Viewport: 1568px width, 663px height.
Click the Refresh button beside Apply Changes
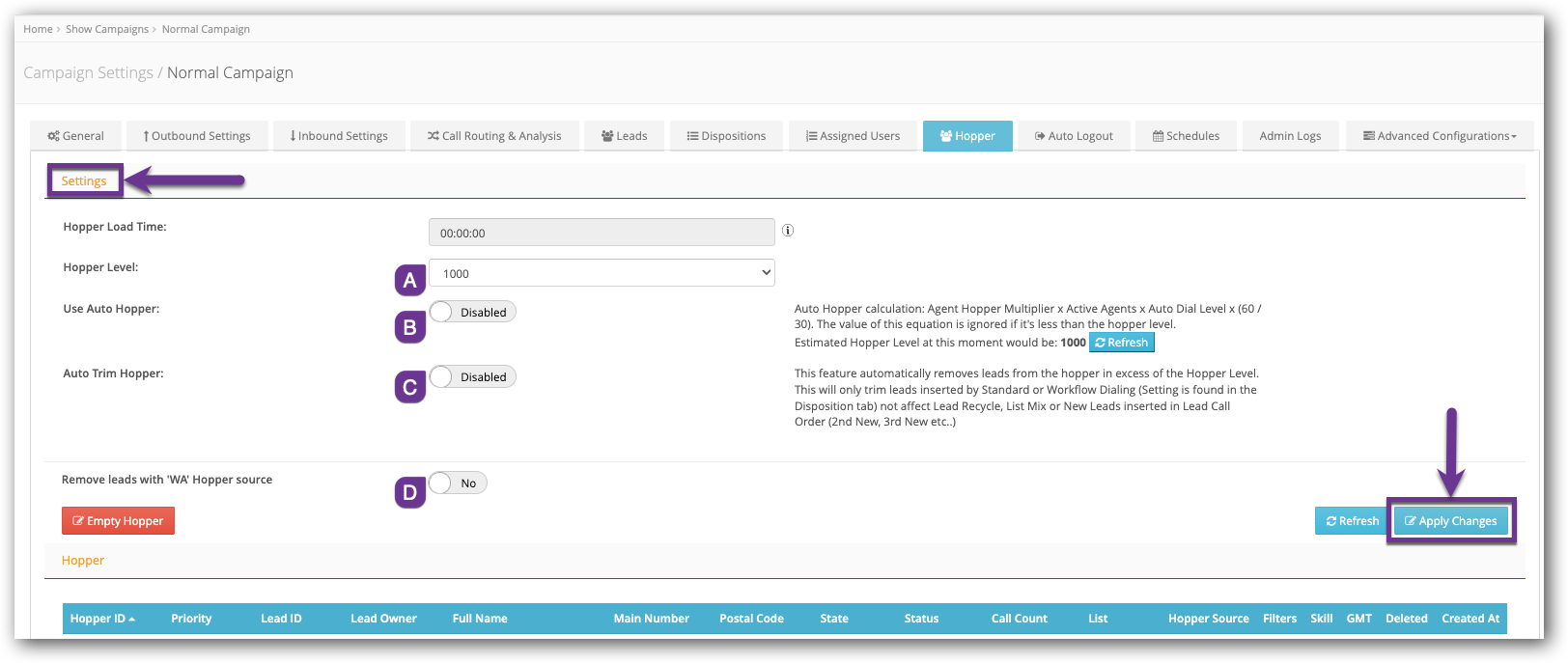(1352, 521)
